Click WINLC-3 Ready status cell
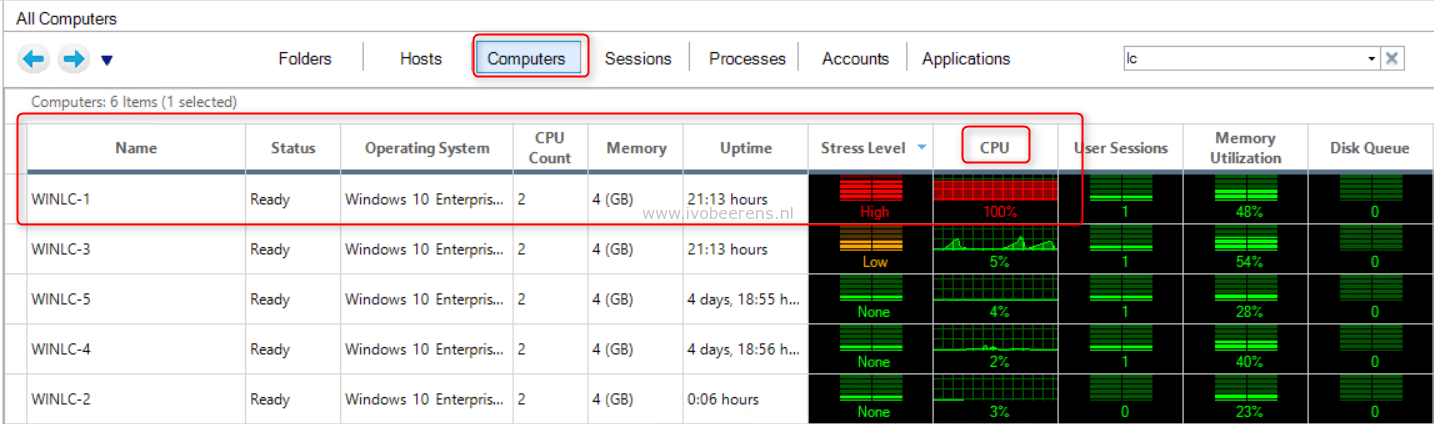 click(293, 249)
